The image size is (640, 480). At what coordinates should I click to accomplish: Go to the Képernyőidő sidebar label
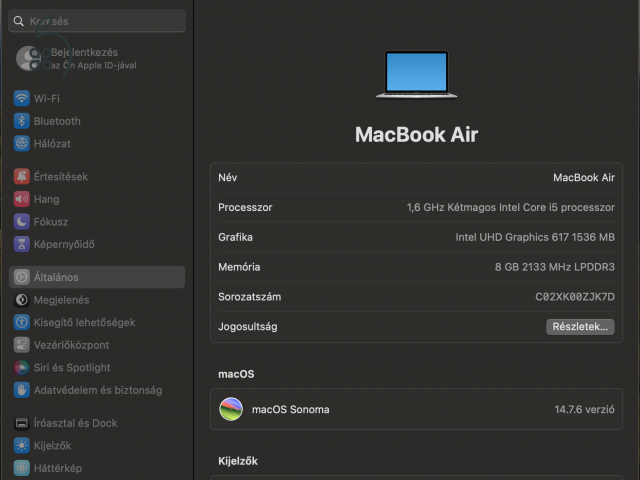click(x=64, y=244)
